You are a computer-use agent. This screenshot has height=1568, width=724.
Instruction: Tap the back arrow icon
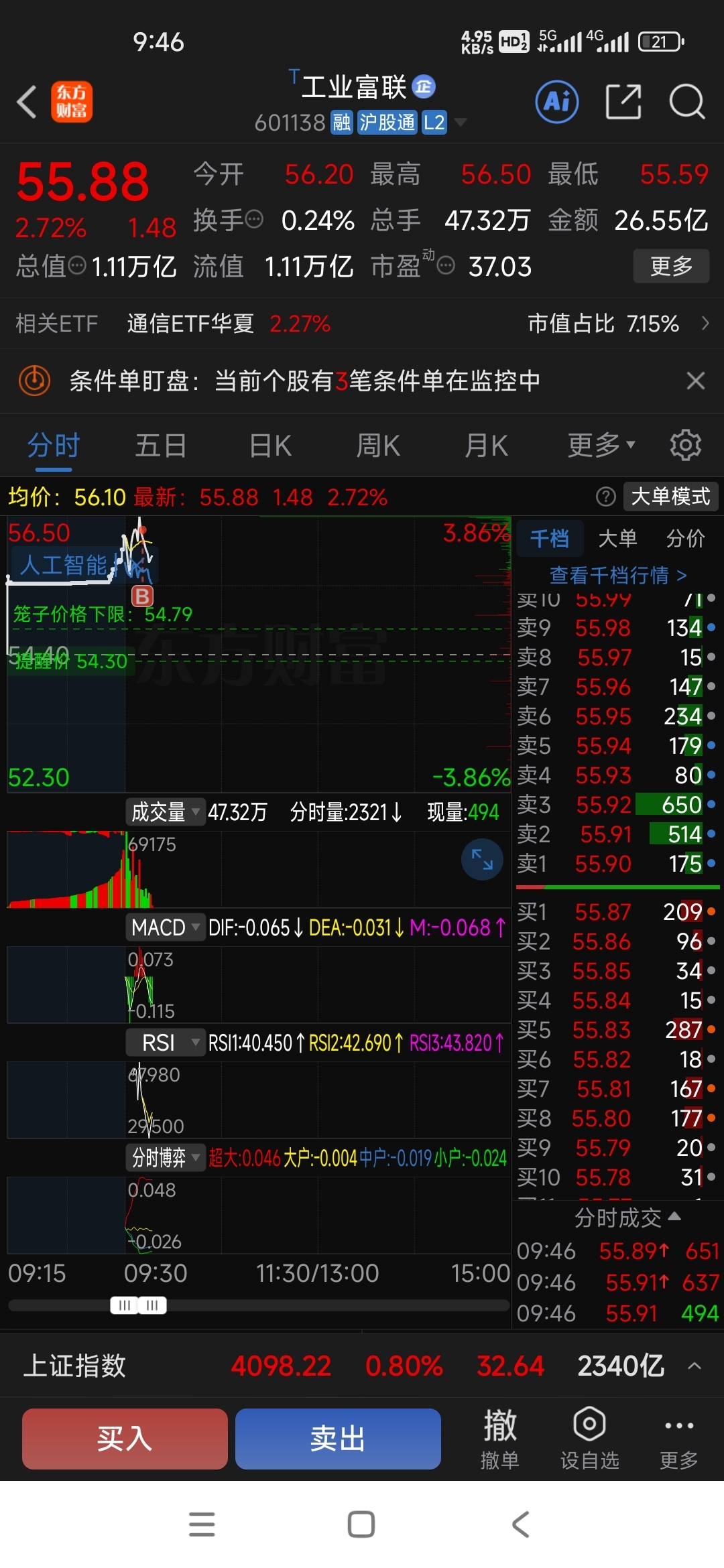[x=27, y=103]
